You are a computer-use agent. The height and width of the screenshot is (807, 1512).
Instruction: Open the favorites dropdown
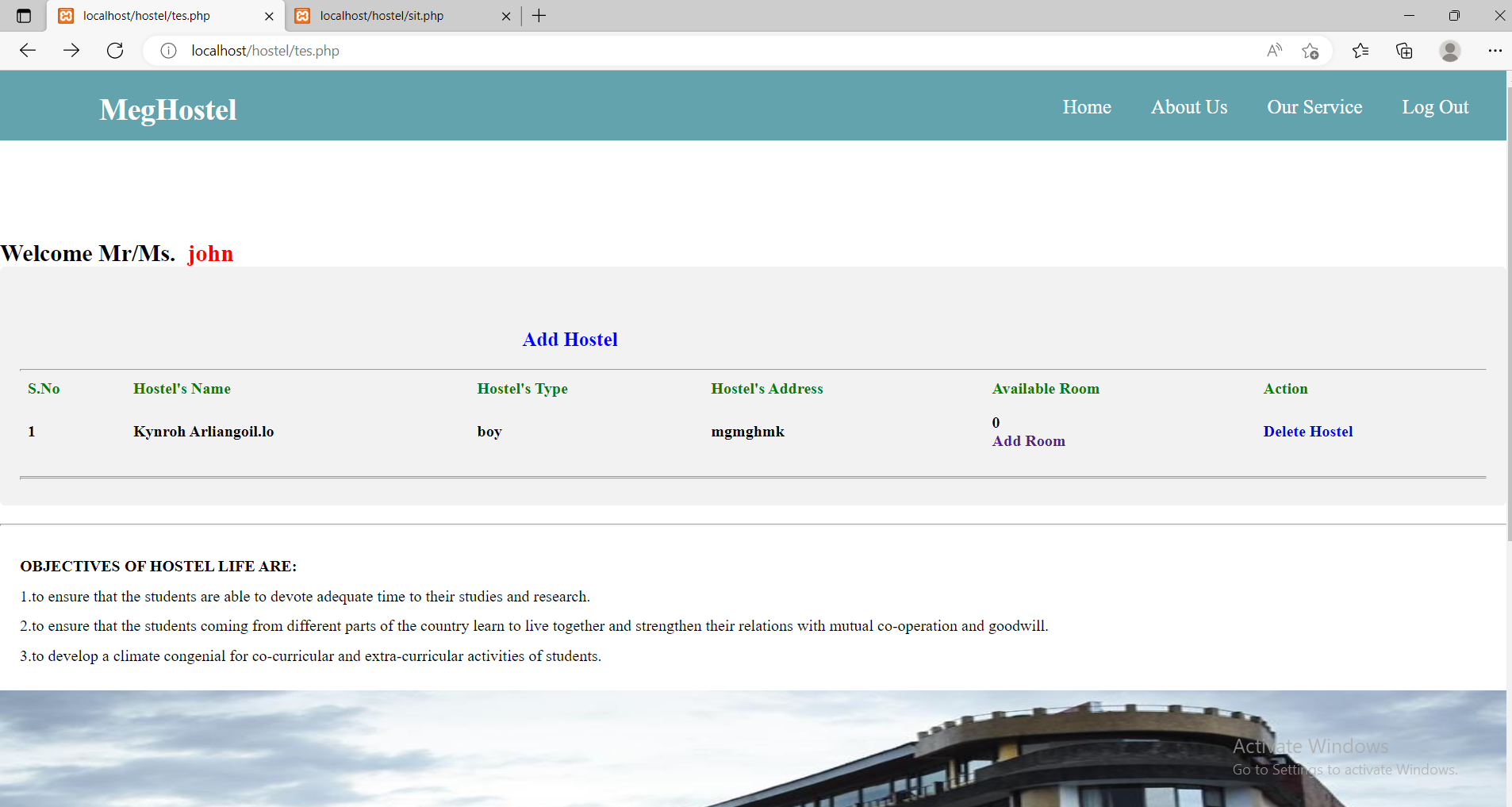point(1360,50)
